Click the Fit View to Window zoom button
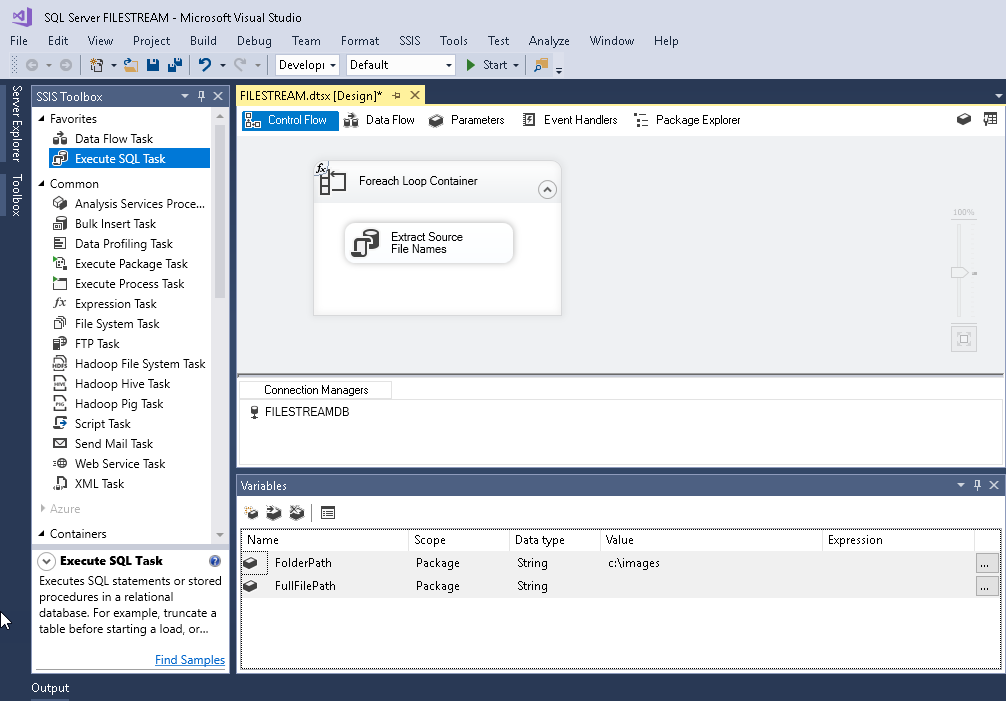Screen dimensions: 1006x701 point(963,339)
